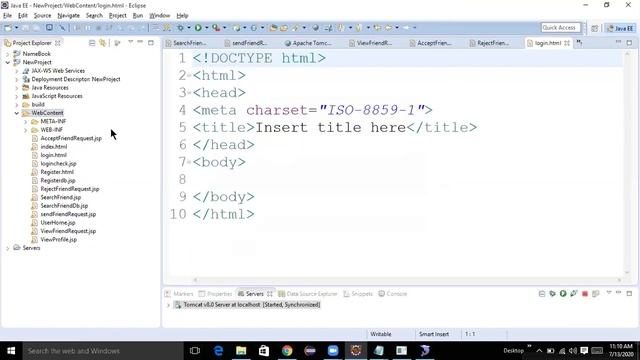
Task: Maximize the editor area
Action: [x=629, y=42]
